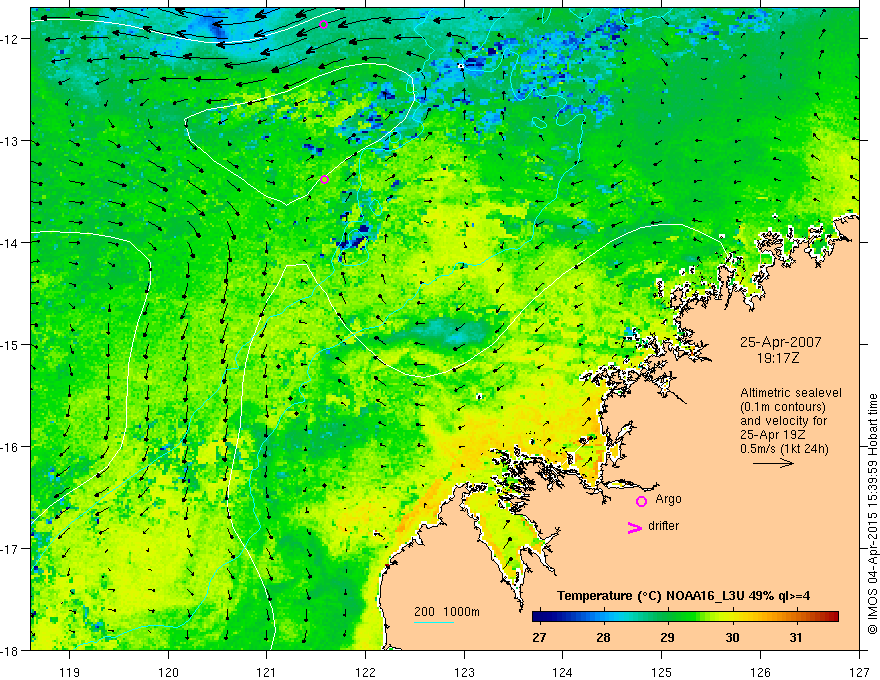Click the longitude axis label 120

[168, 672]
